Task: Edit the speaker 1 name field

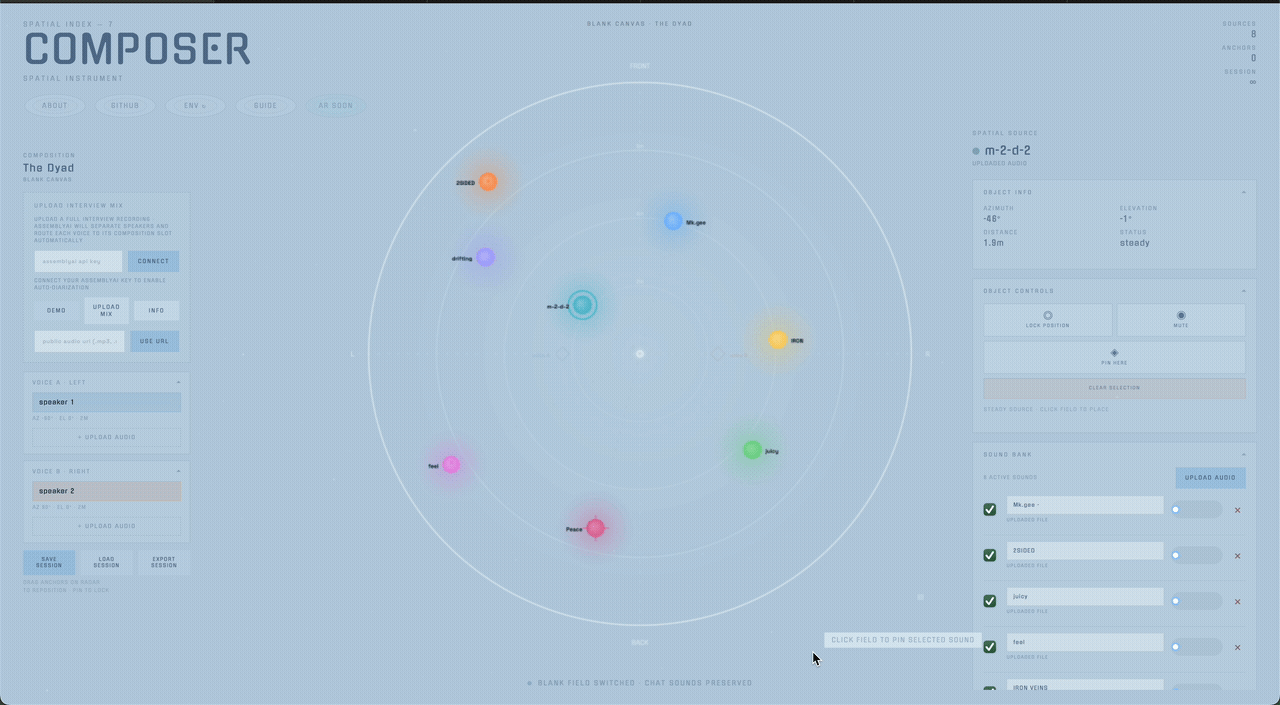Action: 107,402
